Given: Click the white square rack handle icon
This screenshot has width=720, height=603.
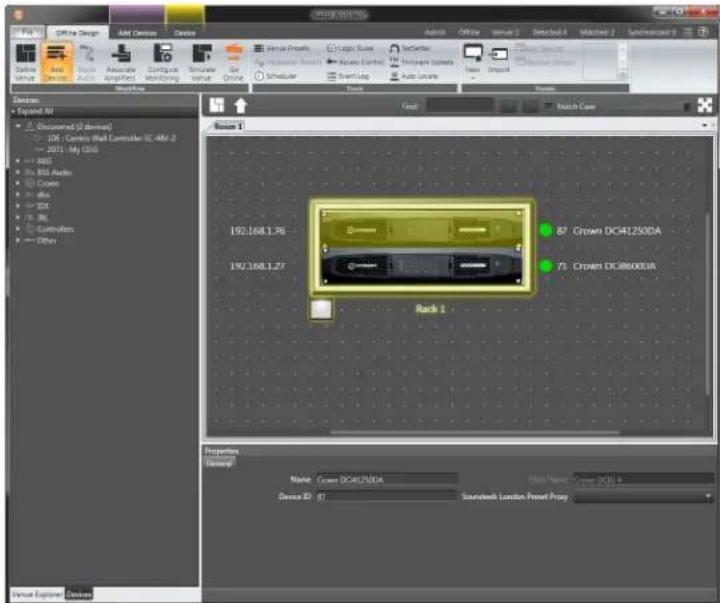Looking at the screenshot, I should click(321, 309).
